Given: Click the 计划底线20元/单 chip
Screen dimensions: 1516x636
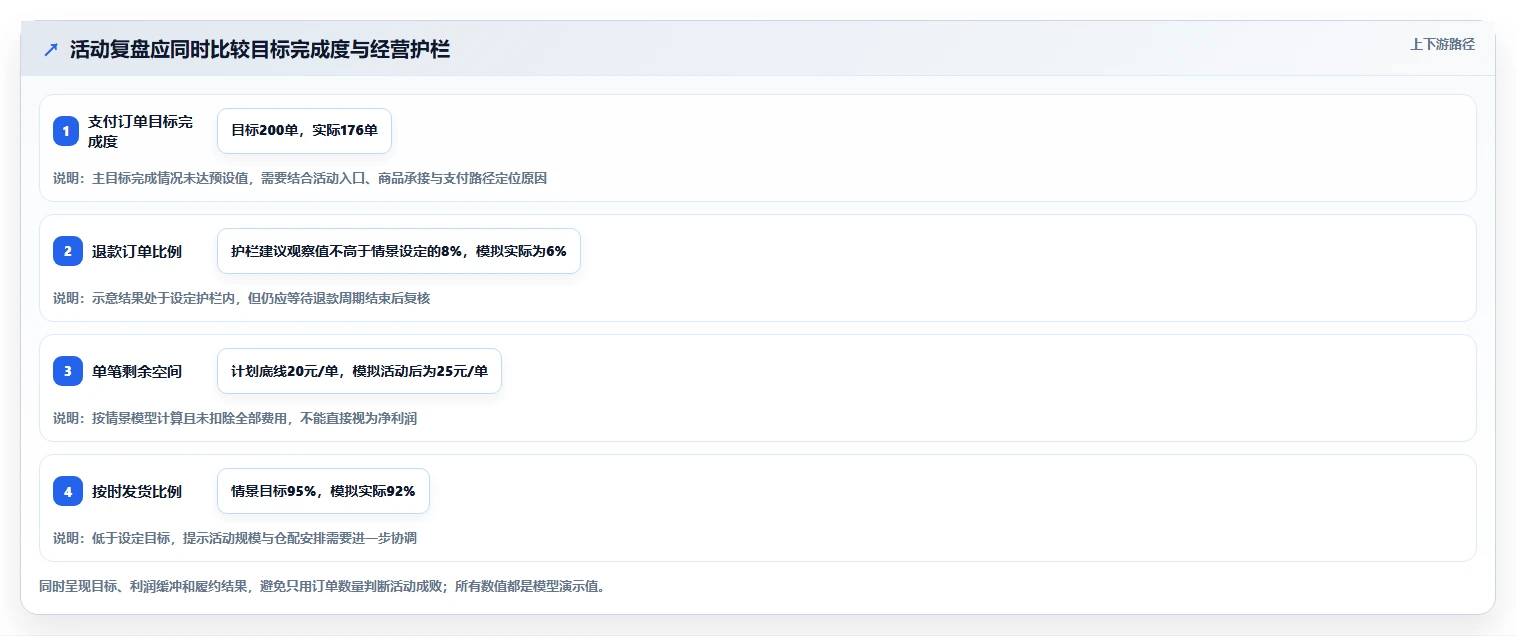Looking at the screenshot, I should coord(359,371).
